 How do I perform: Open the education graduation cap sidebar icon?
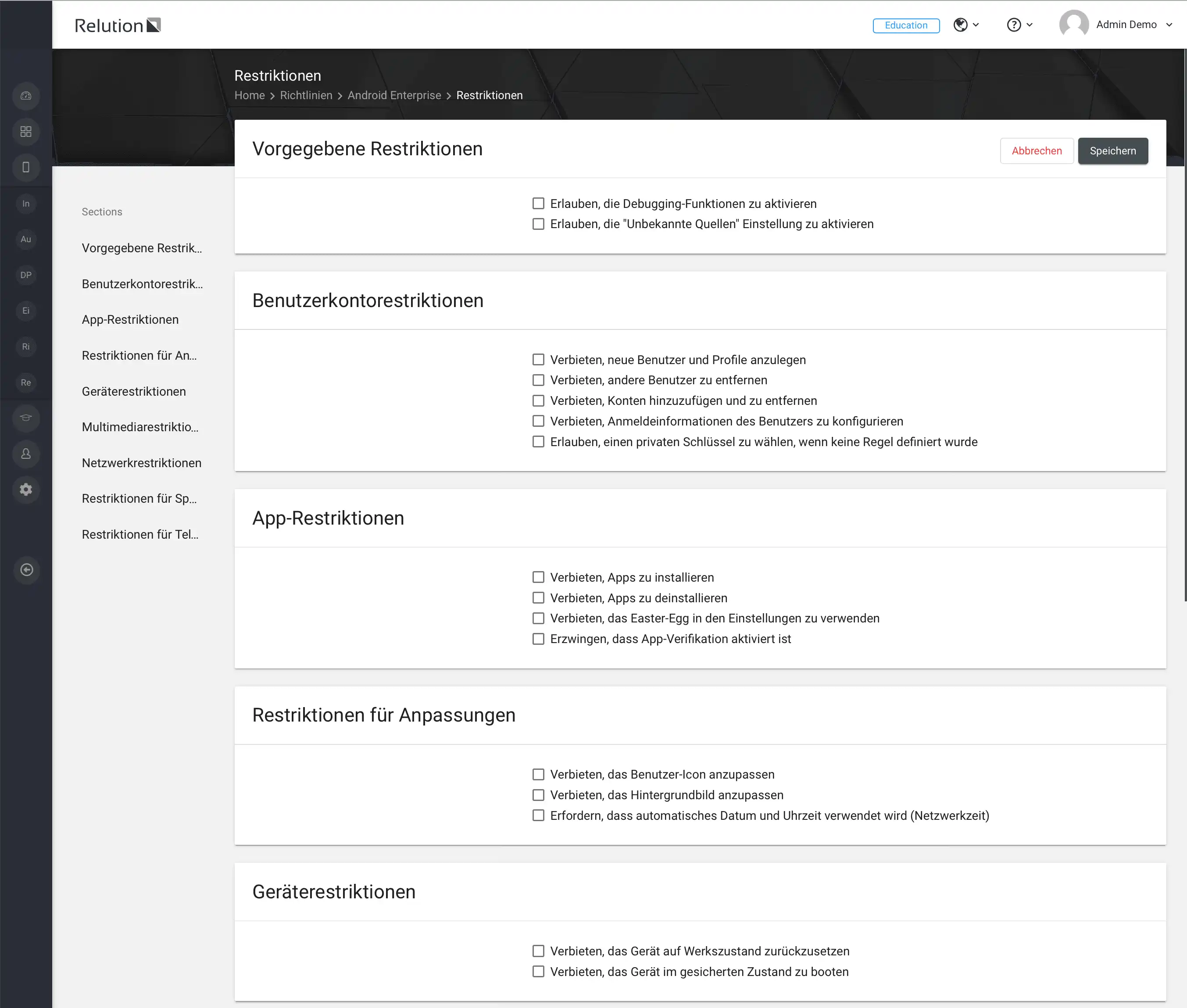click(26, 418)
